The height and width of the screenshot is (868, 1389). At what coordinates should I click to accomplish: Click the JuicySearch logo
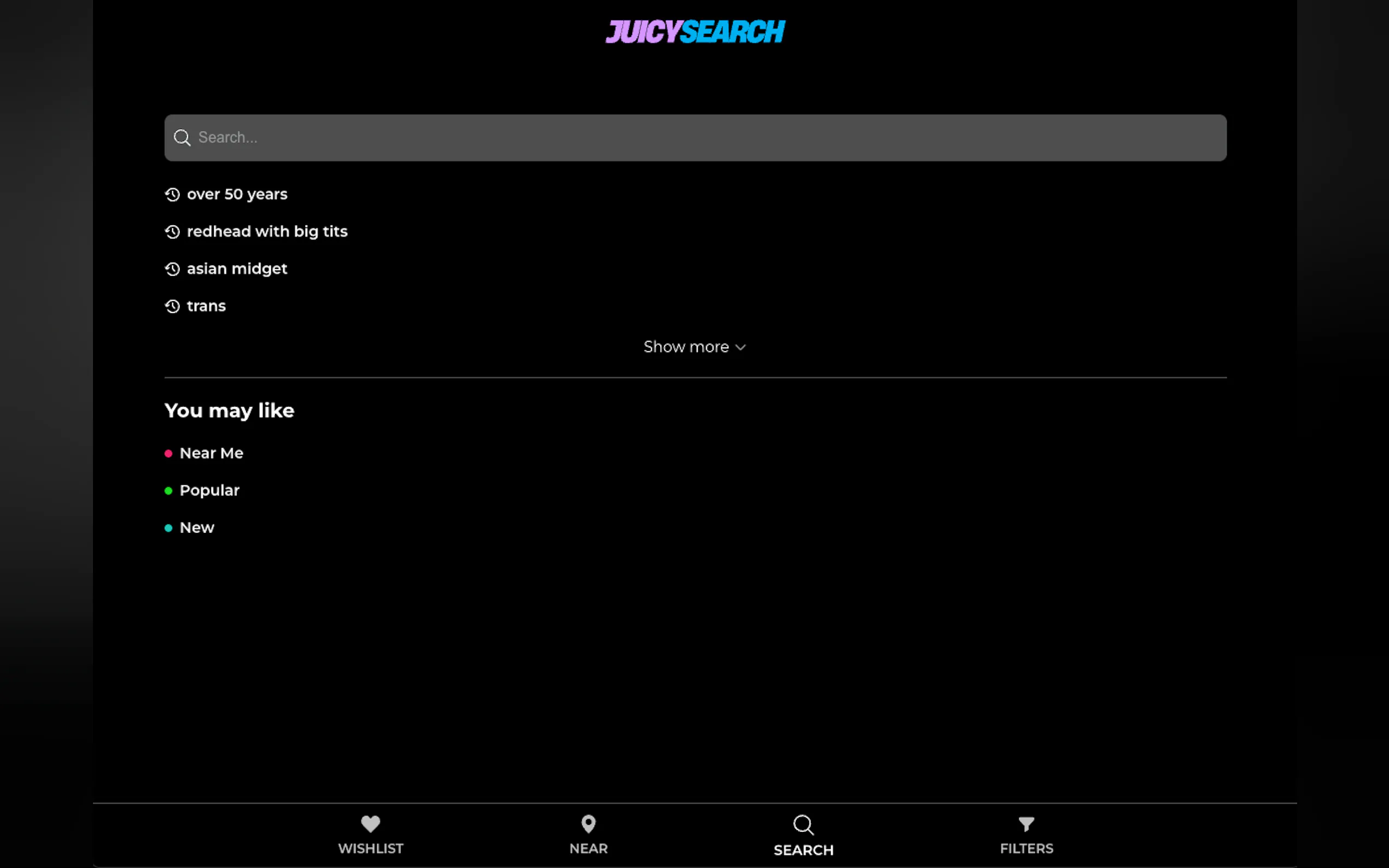pyautogui.click(x=695, y=32)
